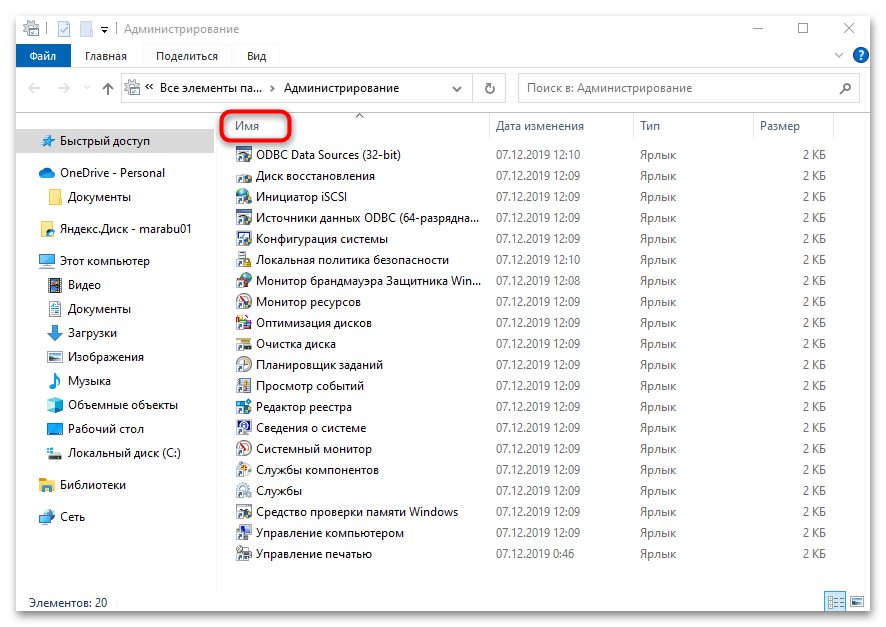Refresh the folder with the reload button
The width and height of the screenshot is (886, 627).
tap(489, 88)
